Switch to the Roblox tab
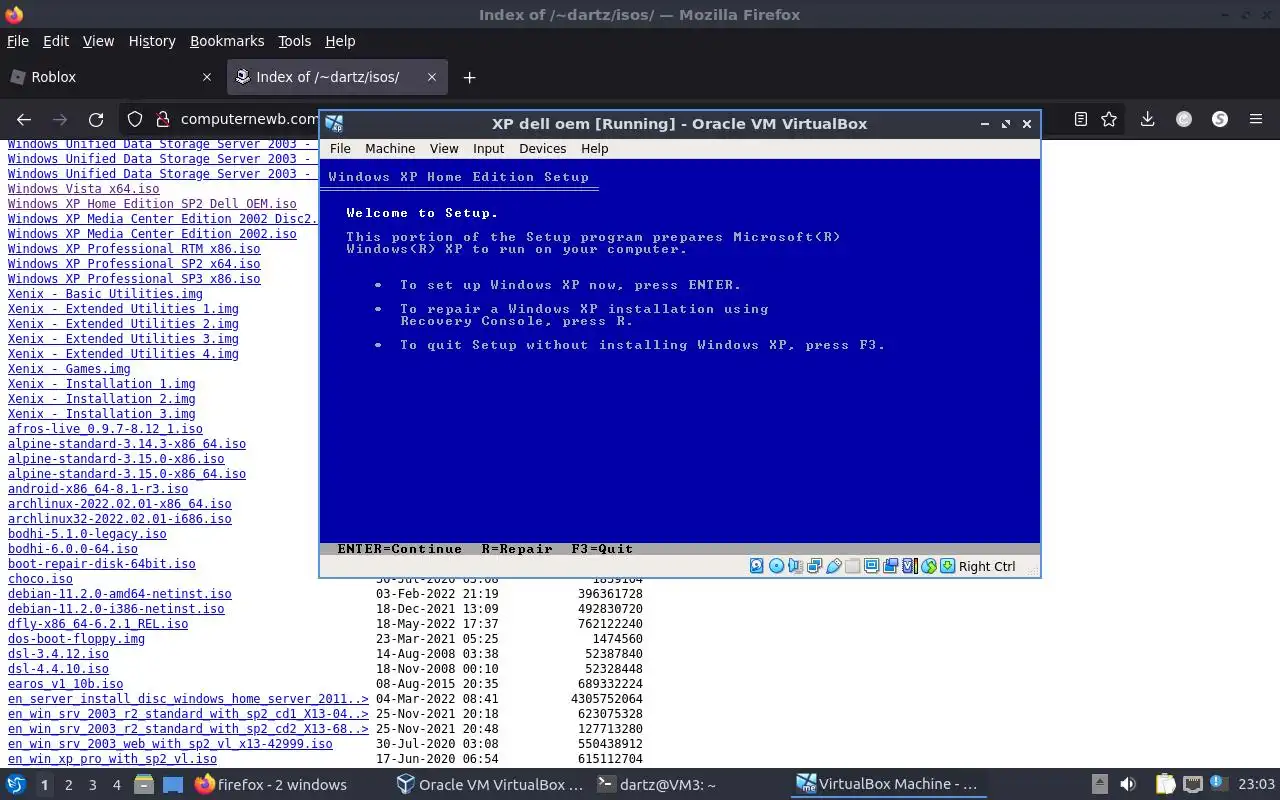The image size is (1280, 800). [110, 77]
